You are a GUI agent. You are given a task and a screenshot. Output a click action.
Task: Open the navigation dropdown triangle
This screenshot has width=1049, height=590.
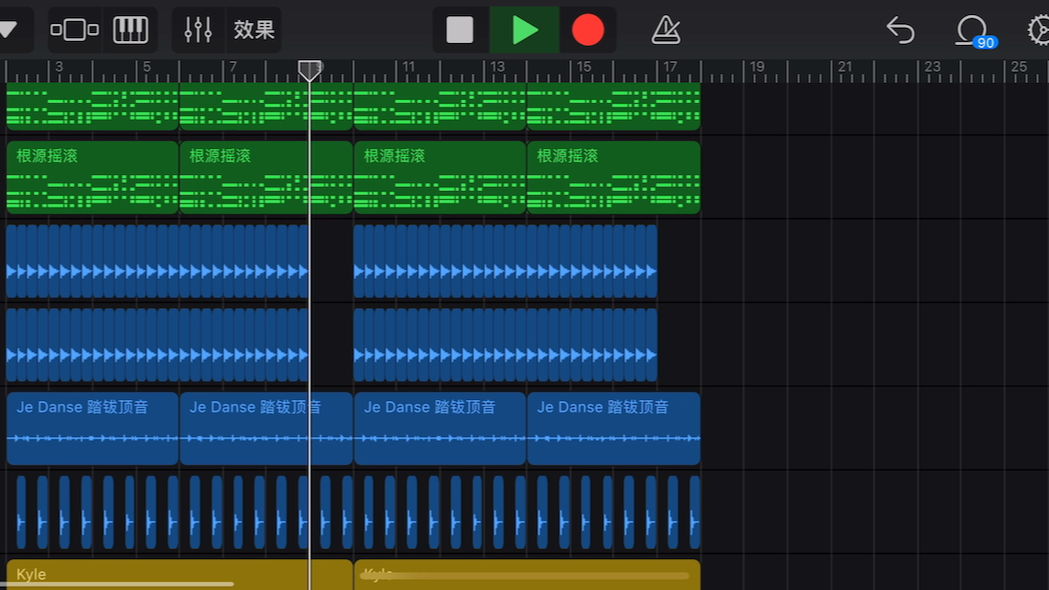tap(8, 29)
